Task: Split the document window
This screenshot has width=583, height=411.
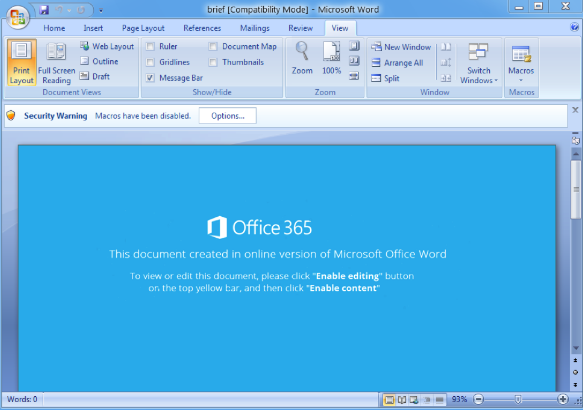Action: click(x=385, y=78)
